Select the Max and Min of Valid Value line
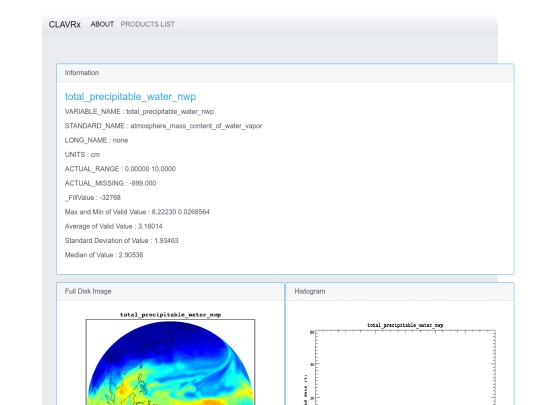540x405 pixels. 137,212
